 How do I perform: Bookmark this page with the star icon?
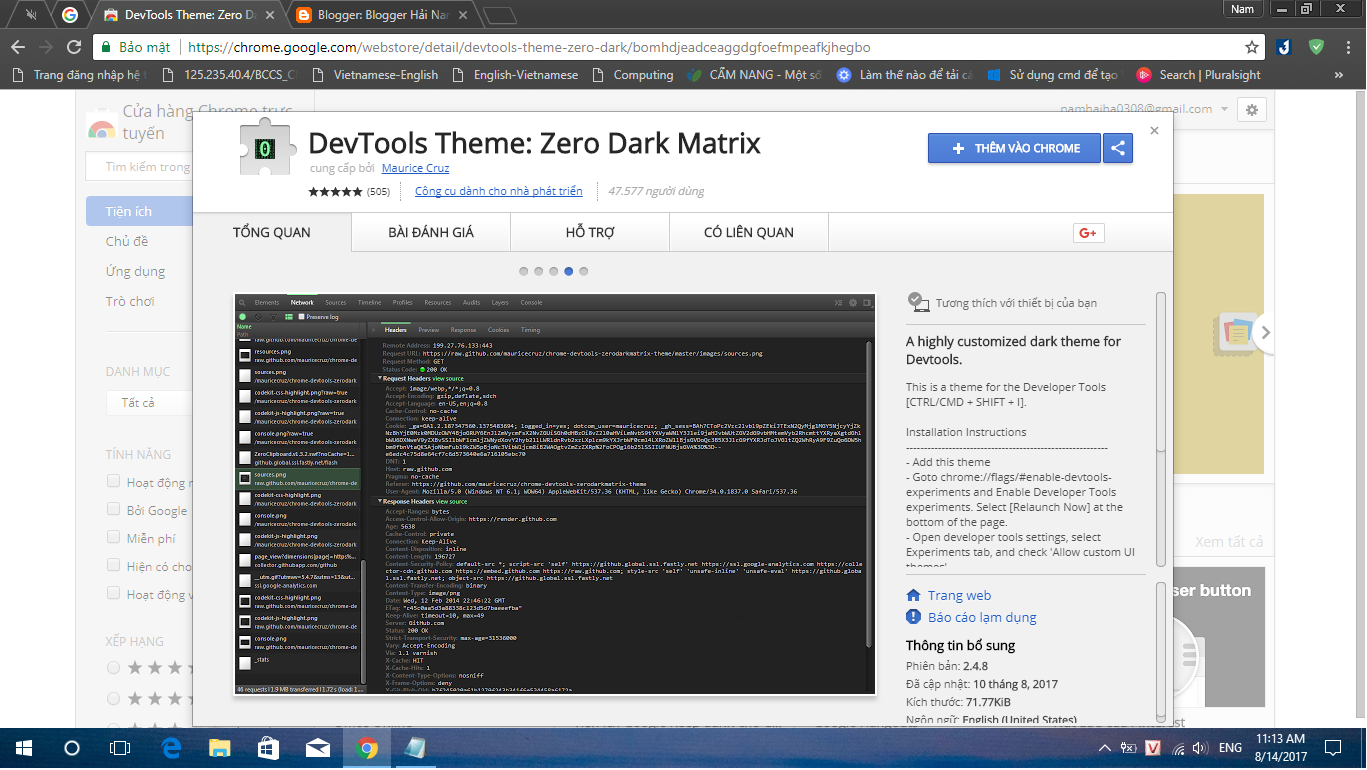[x=1252, y=47]
